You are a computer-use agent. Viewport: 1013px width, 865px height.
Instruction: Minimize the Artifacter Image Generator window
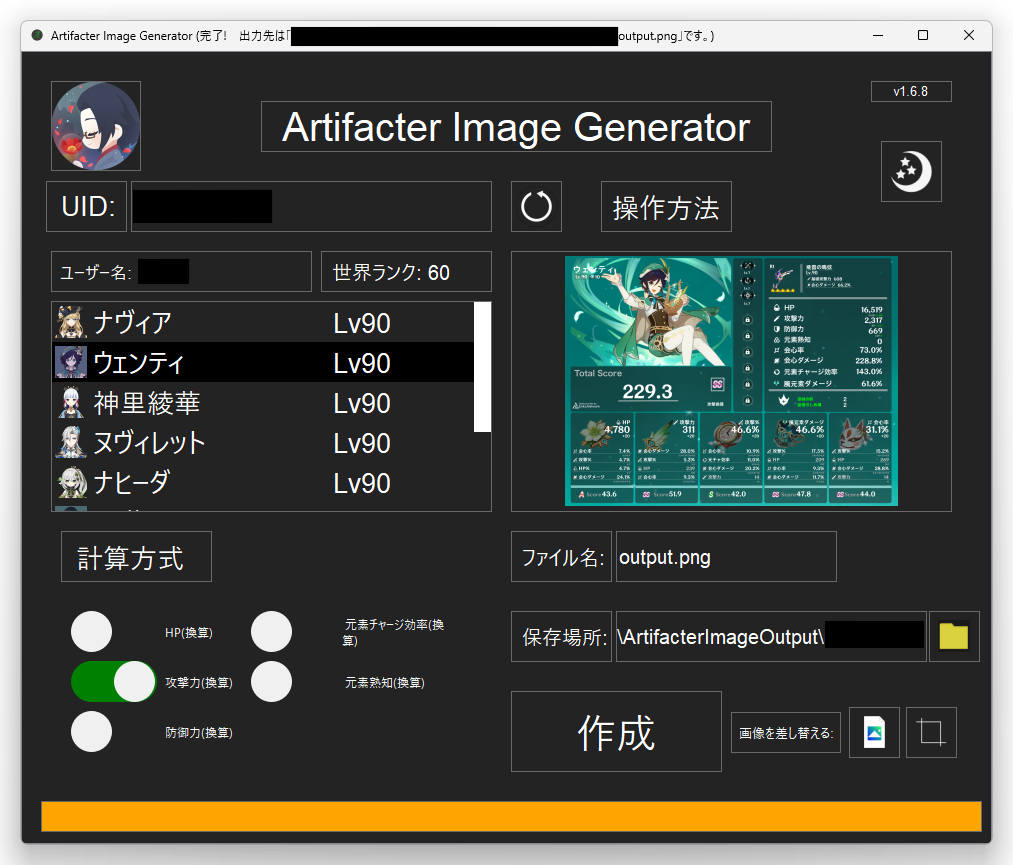click(878, 36)
